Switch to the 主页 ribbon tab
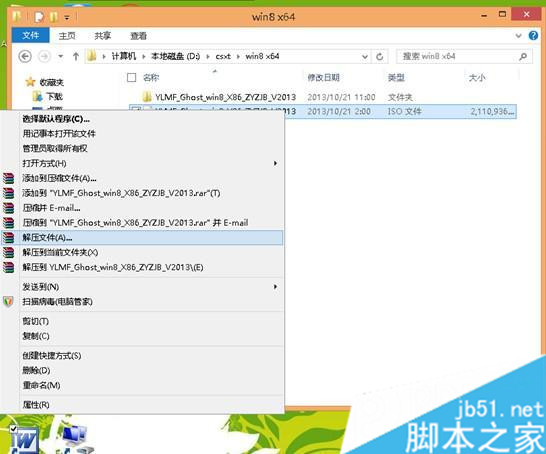 coord(67,36)
